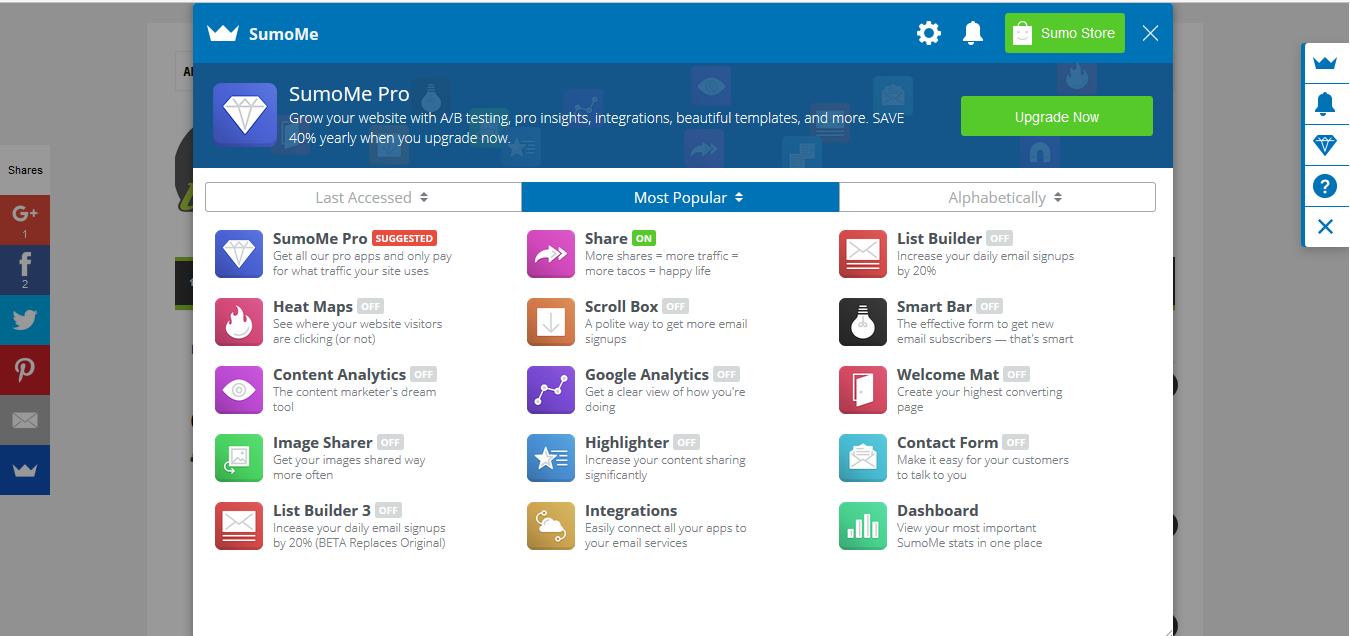1350x636 pixels.
Task: Click the Contact Form OFF badge
Action: pyautogui.click(x=1015, y=442)
